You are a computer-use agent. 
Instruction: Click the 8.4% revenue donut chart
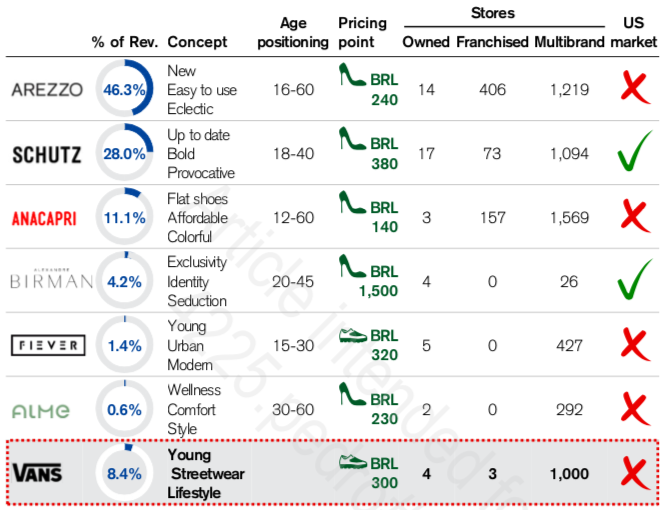tap(124, 473)
